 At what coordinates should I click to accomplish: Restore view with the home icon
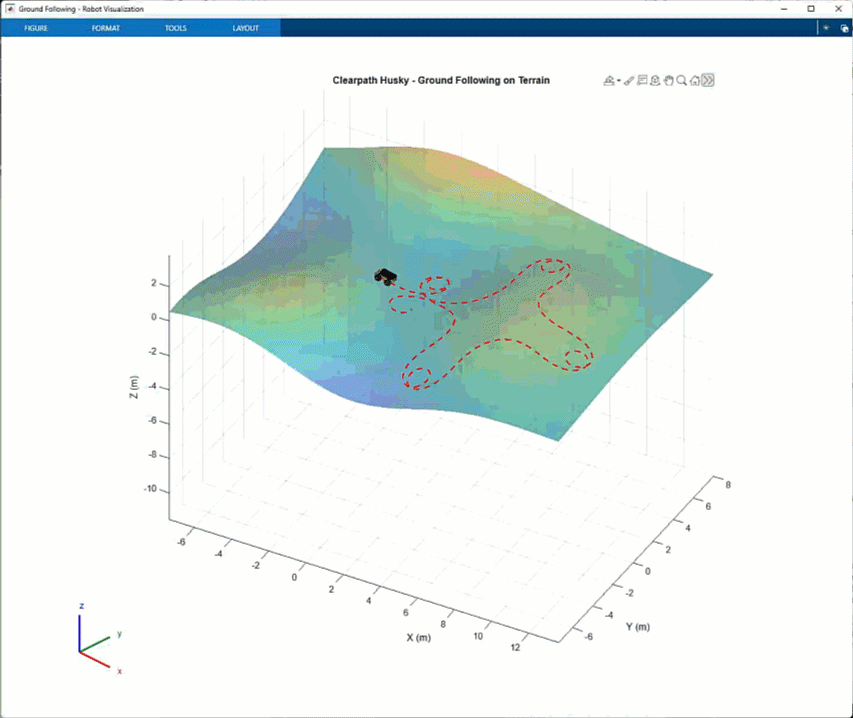pyautogui.click(x=695, y=81)
